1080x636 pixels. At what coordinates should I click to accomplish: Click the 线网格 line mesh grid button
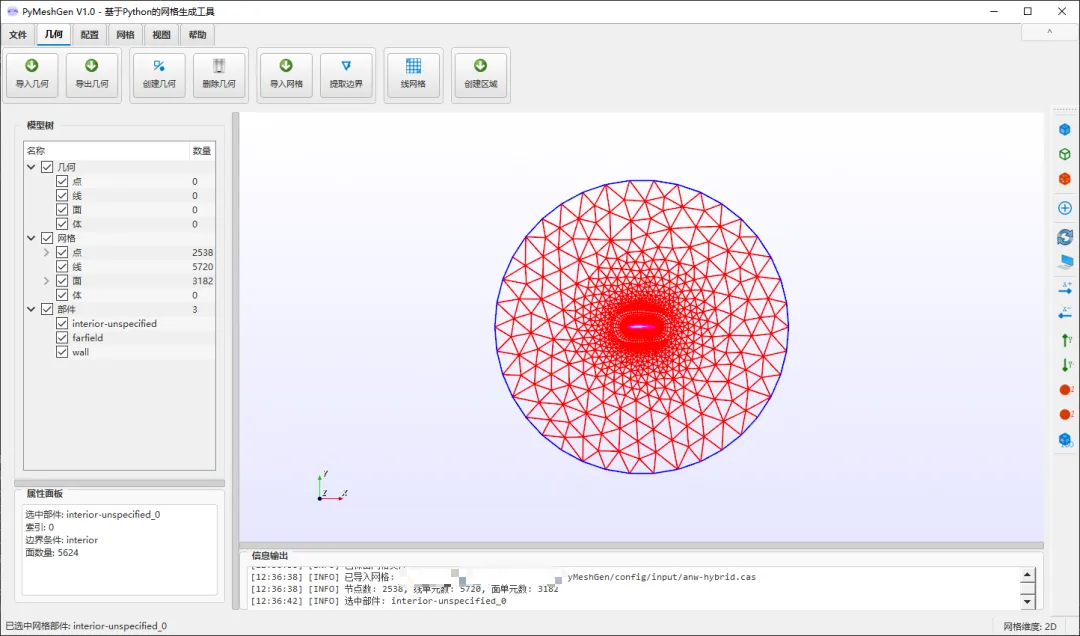click(x=413, y=75)
